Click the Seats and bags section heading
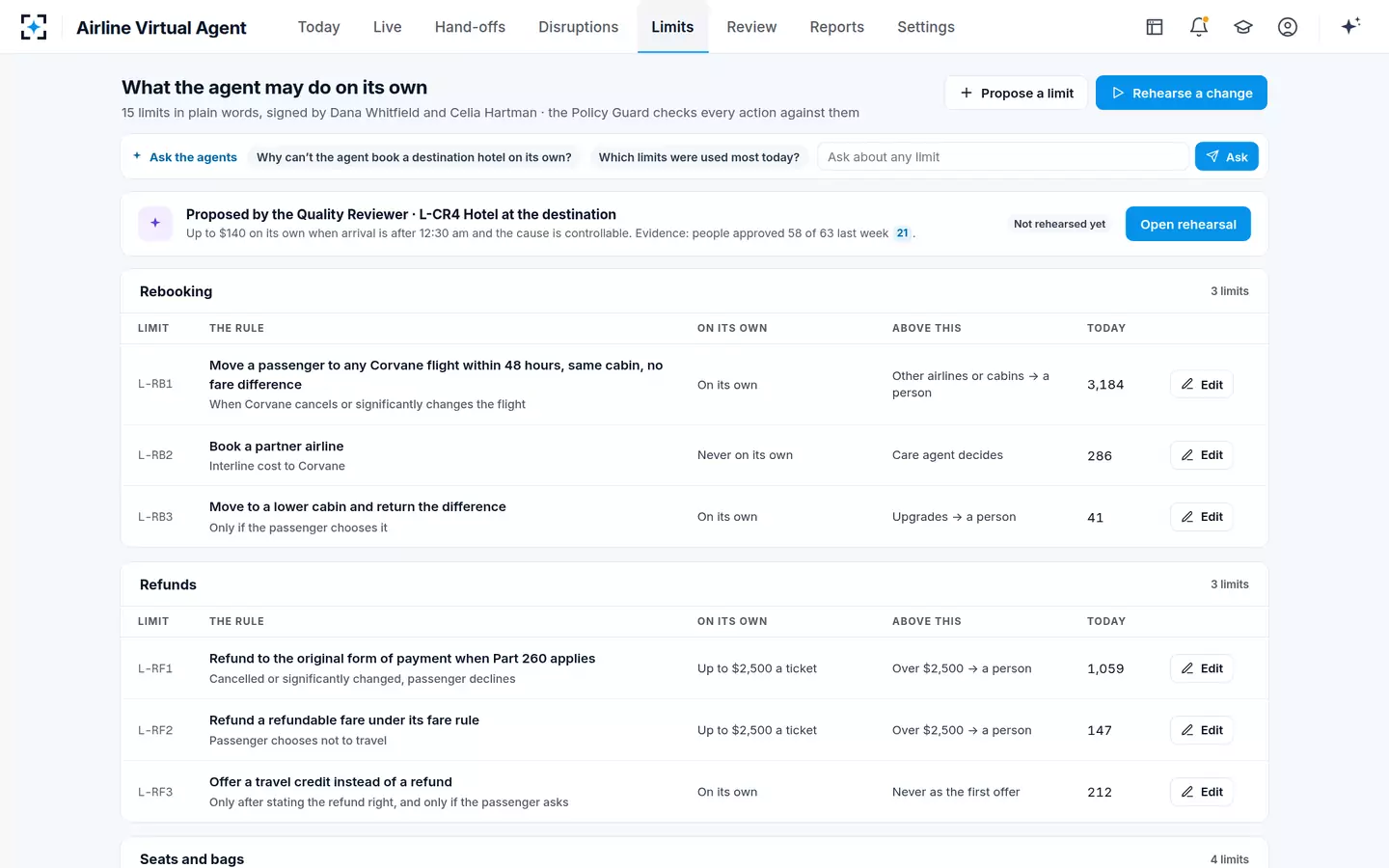The width and height of the screenshot is (1389, 868). click(192, 858)
